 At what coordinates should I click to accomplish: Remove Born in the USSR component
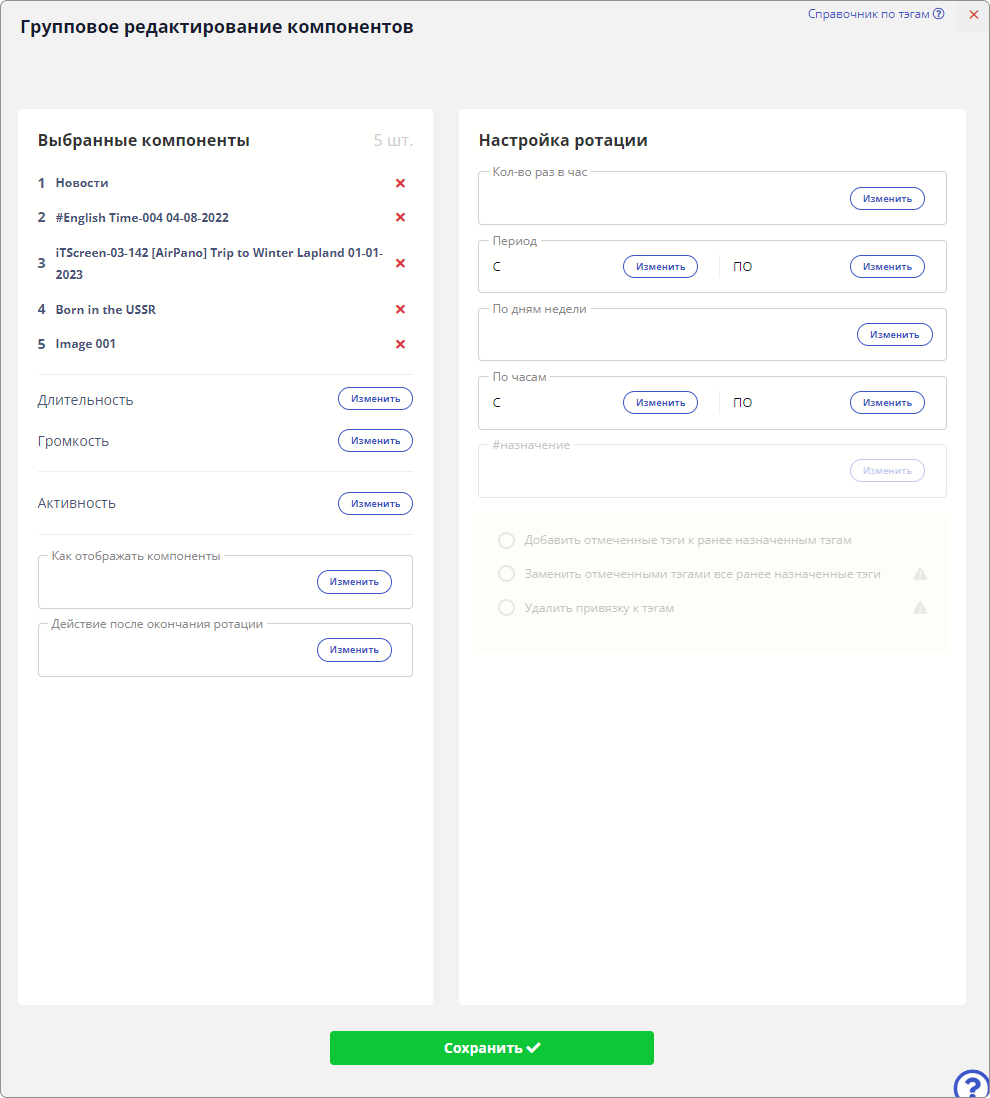click(x=400, y=309)
